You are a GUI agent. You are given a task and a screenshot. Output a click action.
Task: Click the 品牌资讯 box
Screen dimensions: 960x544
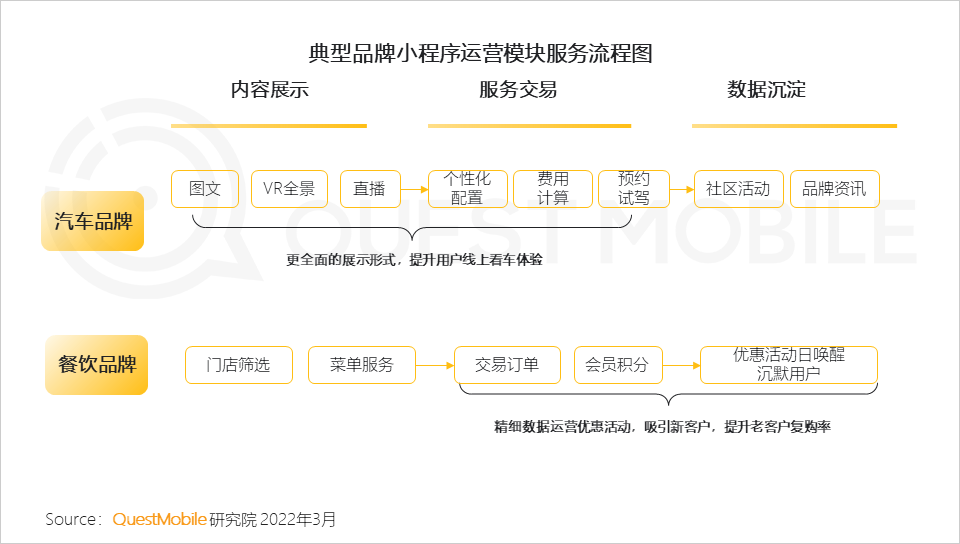pos(835,189)
